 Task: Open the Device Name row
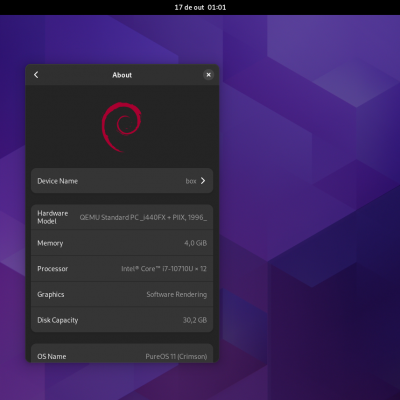[x=122, y=181]
